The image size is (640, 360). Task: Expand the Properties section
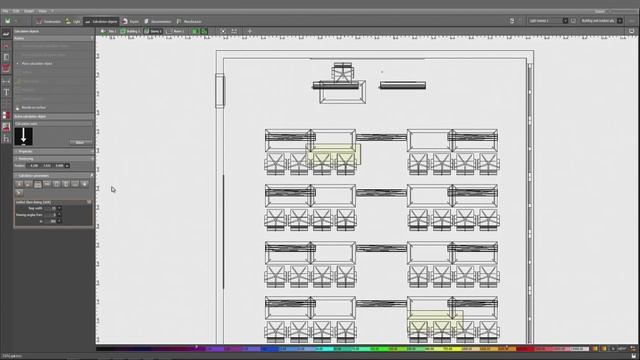click(x=54, y=151)
